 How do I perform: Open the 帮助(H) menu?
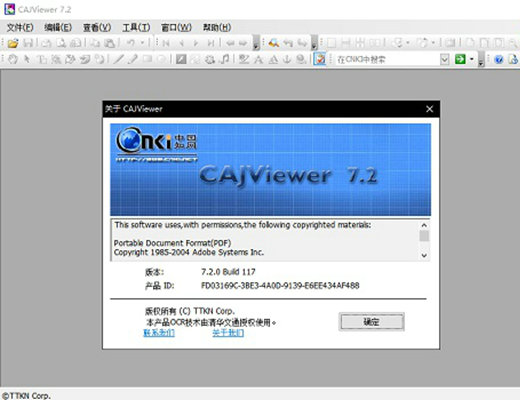(x=217, y=27)
